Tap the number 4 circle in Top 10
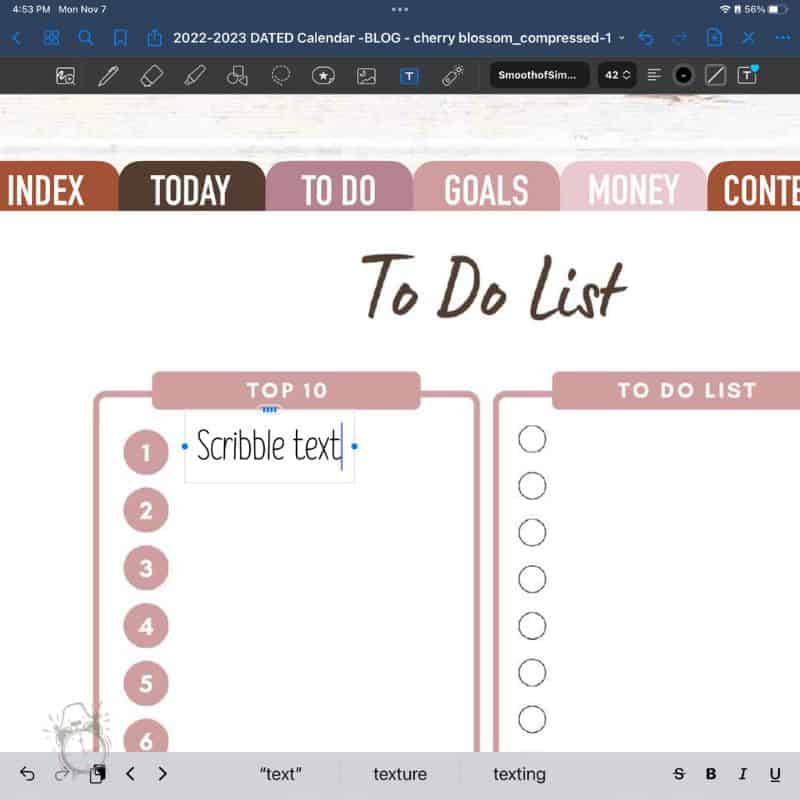800x800 pixels. click(x=146, y=626)
